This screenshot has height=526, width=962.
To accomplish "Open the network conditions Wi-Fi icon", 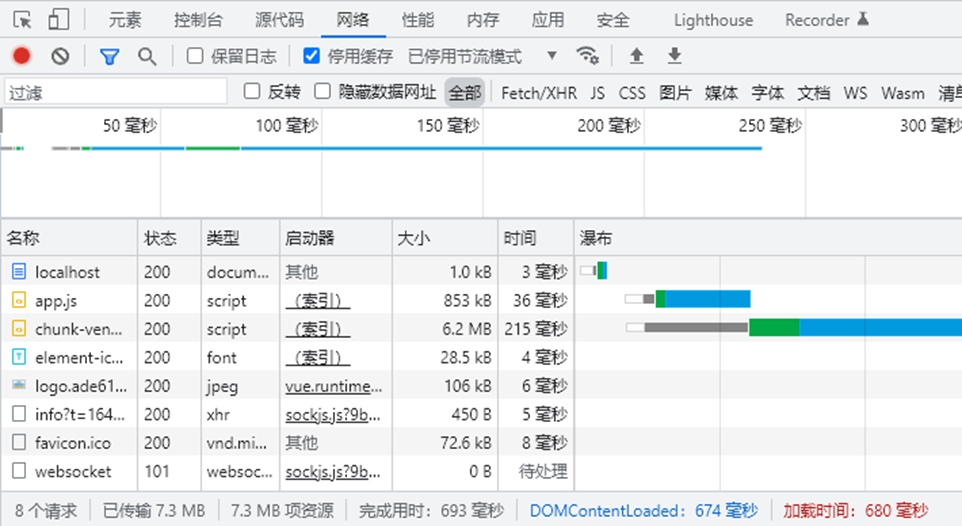I will pos(588,56).
